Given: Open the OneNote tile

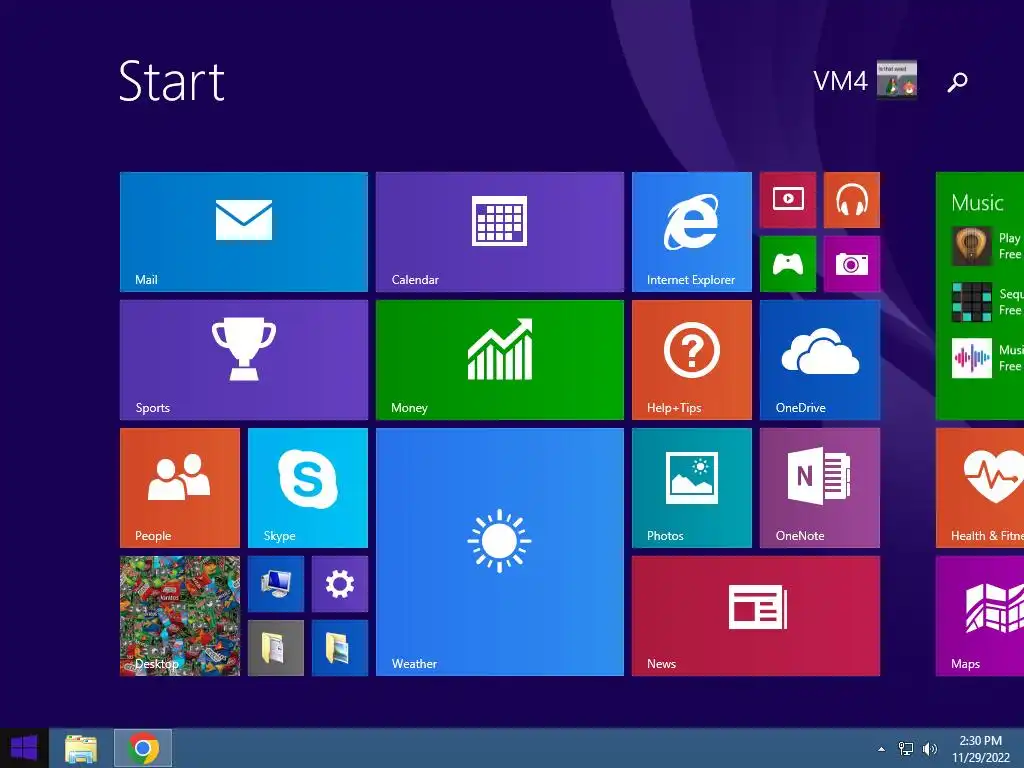Looking at the screenshot, I should tap(820, 488).
